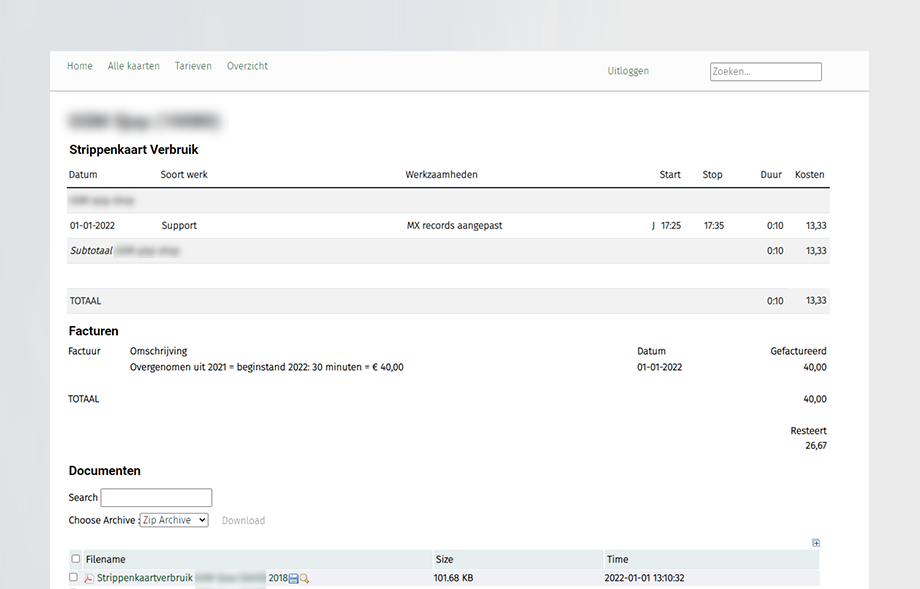Open the Overzicht menu item
Screen dimensions: 920x589
(247, 66)
